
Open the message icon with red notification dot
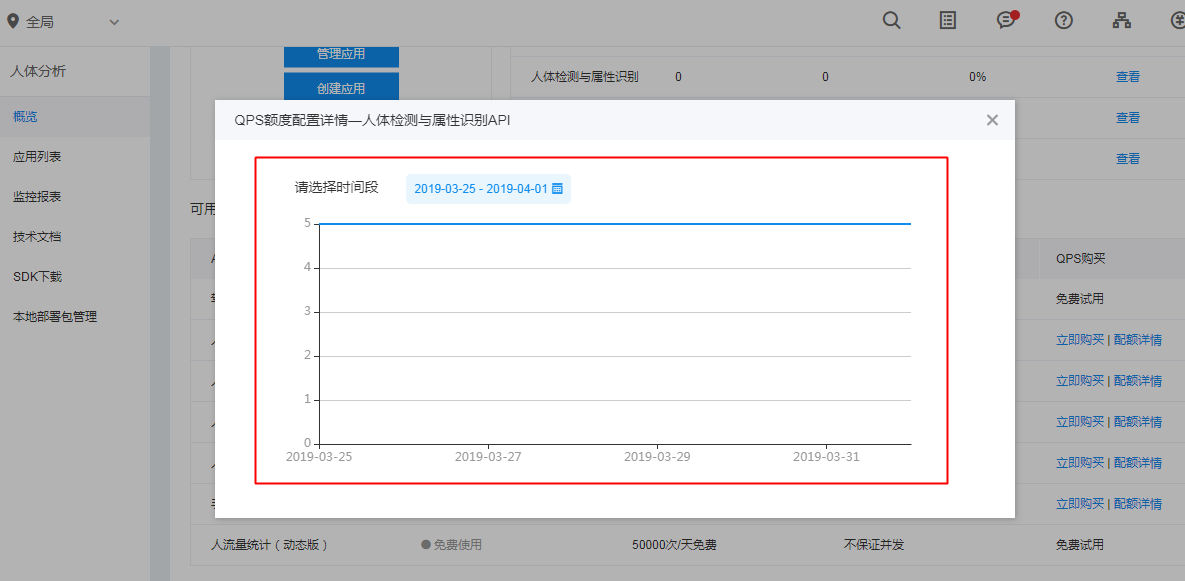1007,20
